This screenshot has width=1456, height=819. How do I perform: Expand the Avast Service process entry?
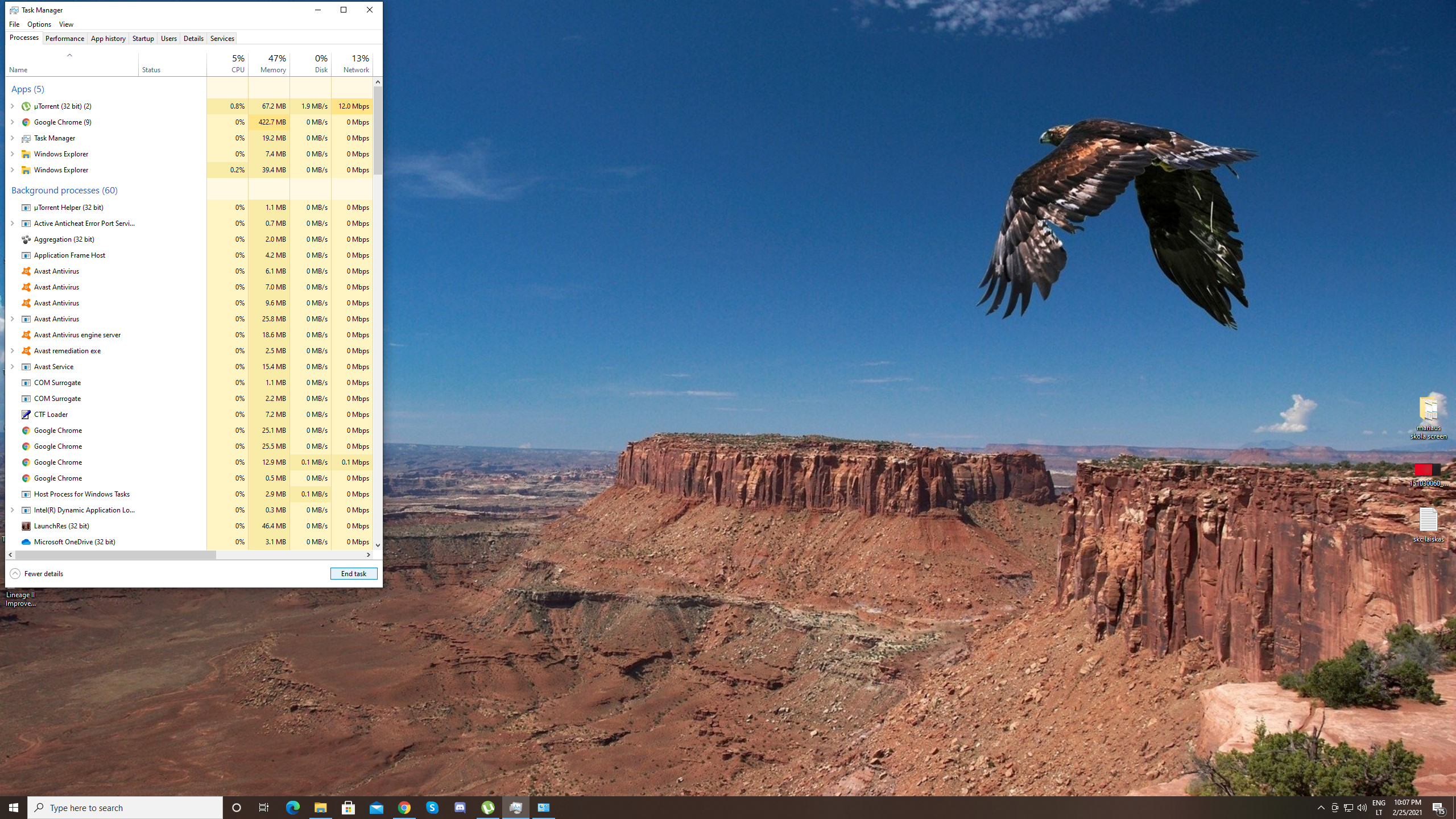(13, 367)
